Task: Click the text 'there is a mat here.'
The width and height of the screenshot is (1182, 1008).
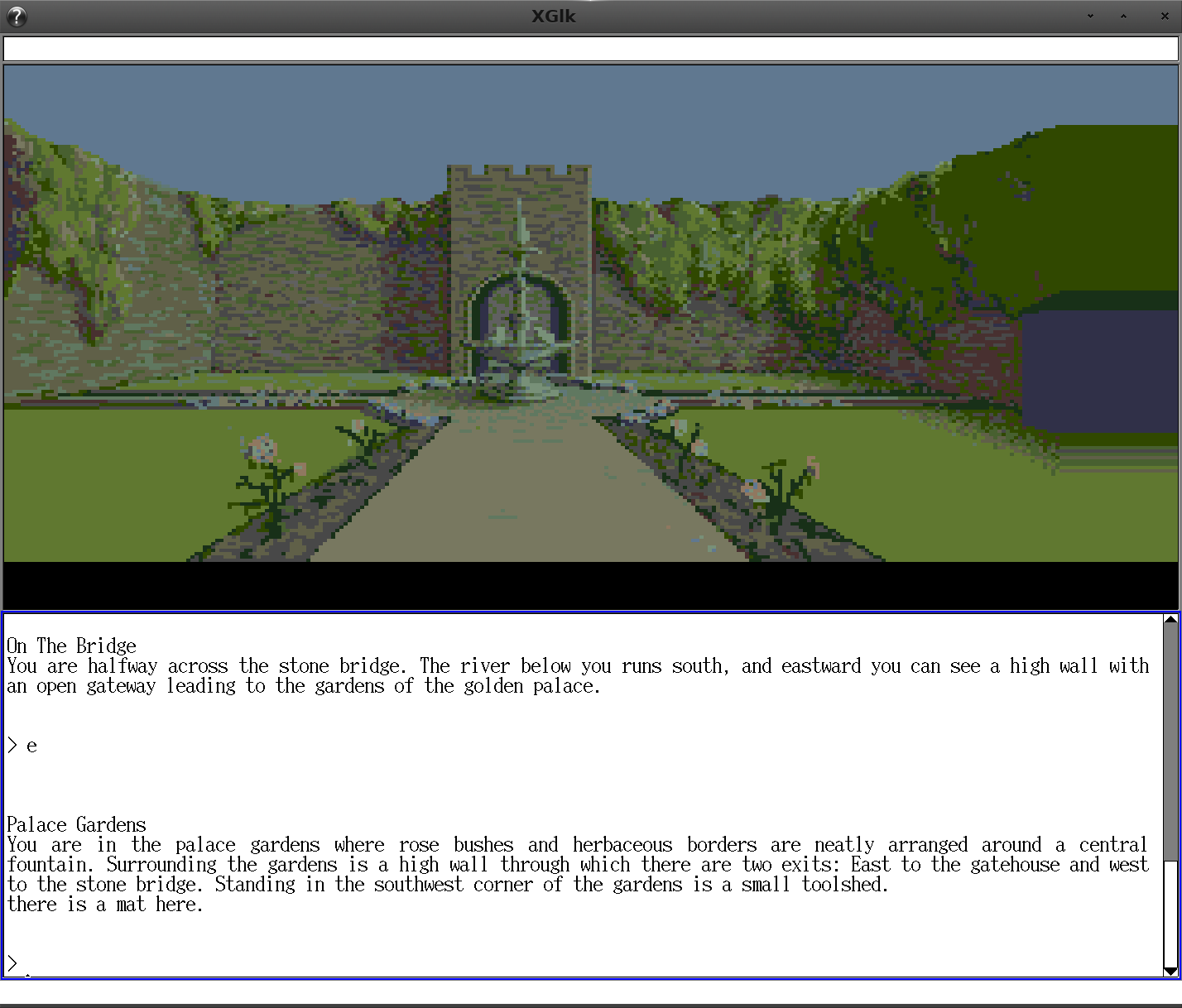Action: (x=105, y=905)
